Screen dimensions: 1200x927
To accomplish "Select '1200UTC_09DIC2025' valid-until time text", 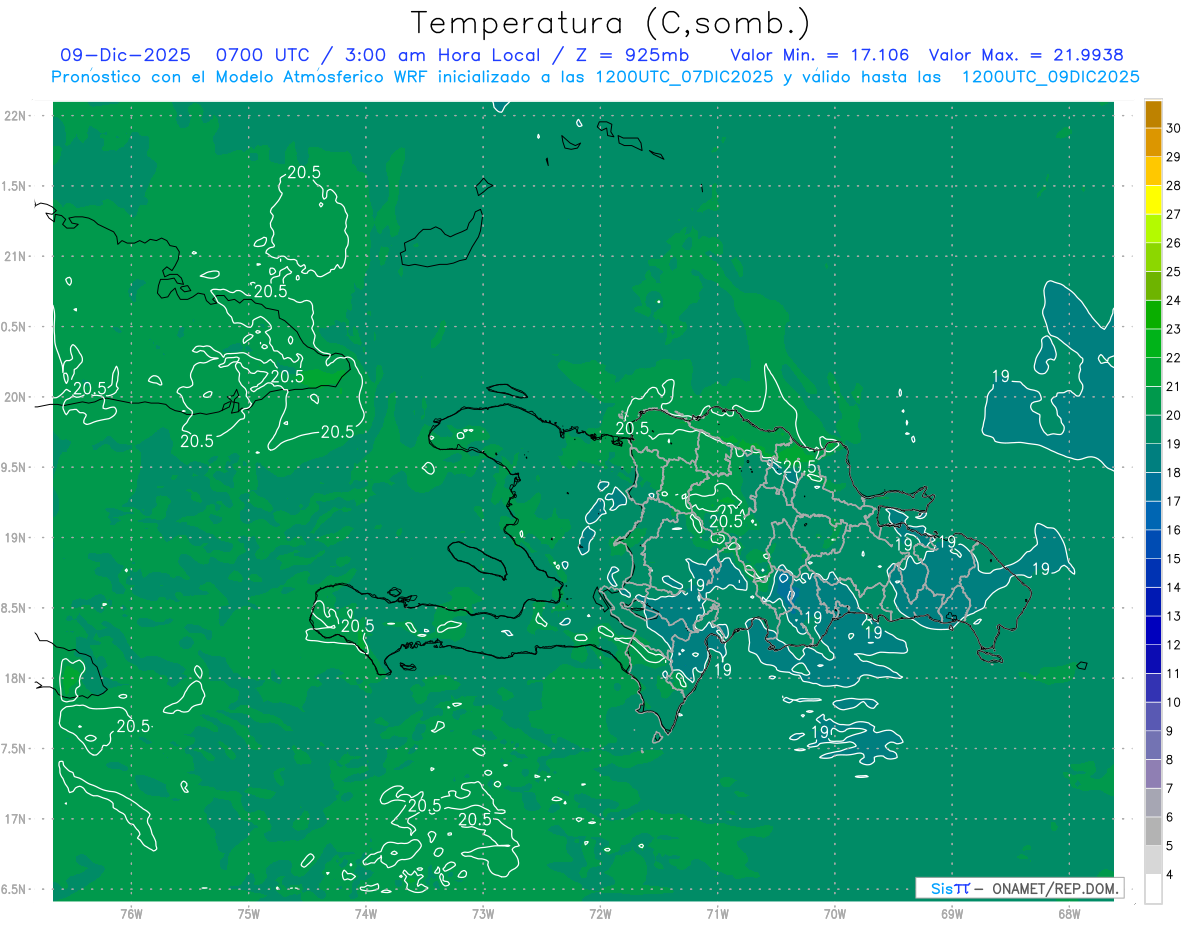I will [1050, 77].
